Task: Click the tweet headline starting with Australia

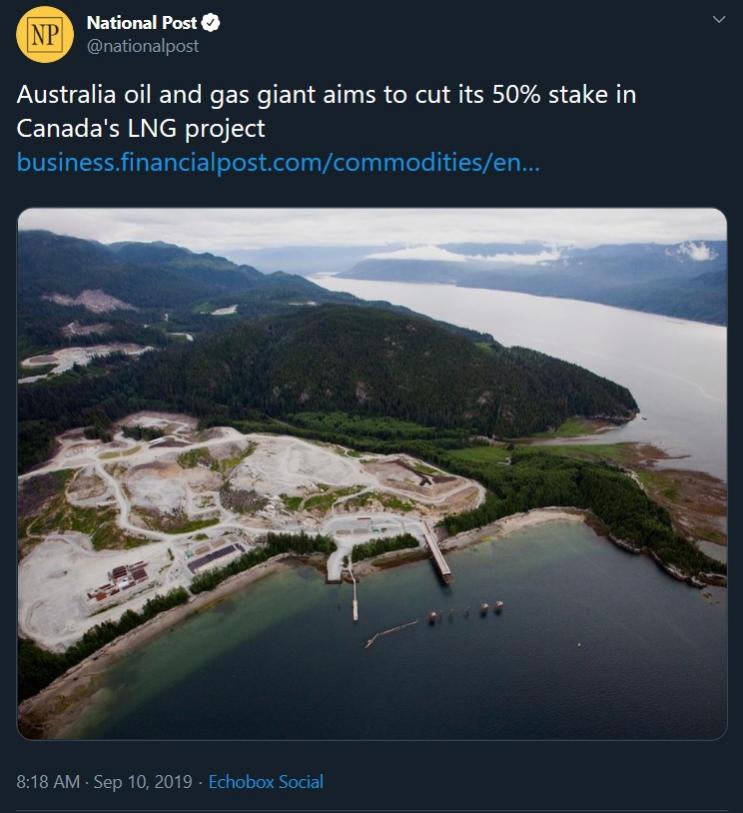Action: [326, 96]
